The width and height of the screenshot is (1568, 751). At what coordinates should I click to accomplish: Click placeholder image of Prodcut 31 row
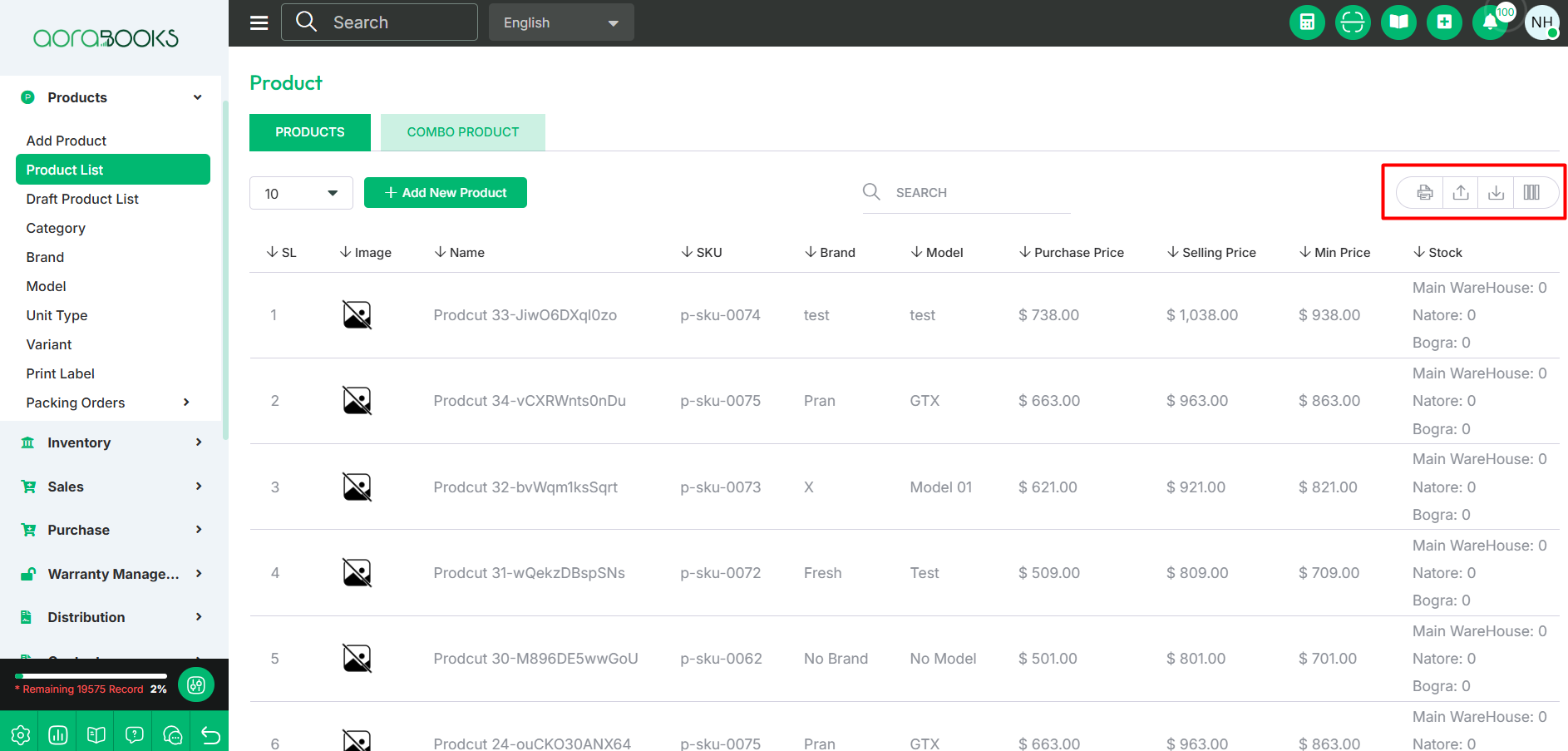click(357, 572)
